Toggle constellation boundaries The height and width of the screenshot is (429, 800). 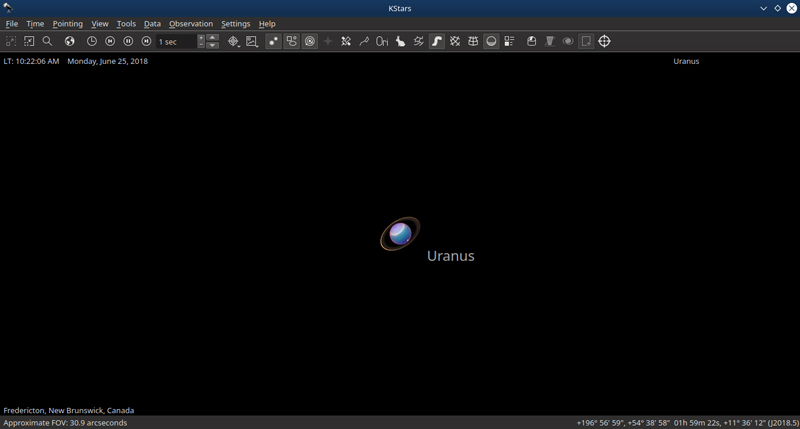(419, 41)
